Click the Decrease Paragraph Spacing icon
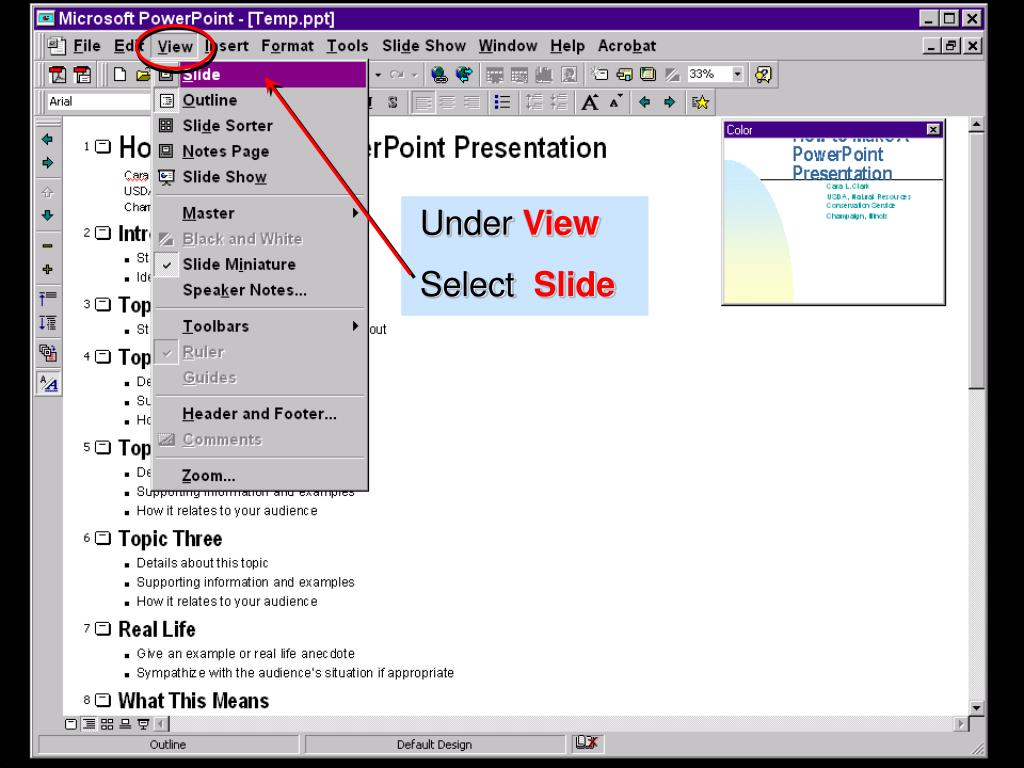The height and width of the screenshot is (768, 1024). tap(559, 102)
